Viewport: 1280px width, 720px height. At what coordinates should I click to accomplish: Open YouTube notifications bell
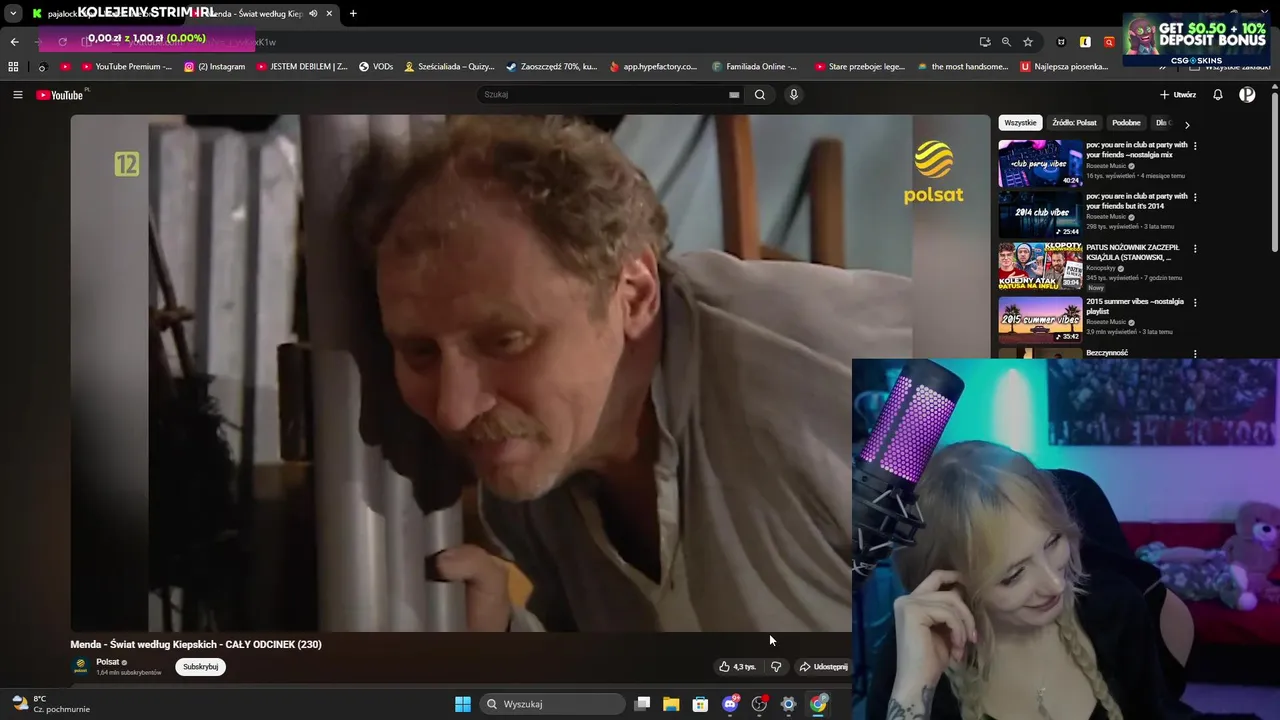(x=1218, y=95)
